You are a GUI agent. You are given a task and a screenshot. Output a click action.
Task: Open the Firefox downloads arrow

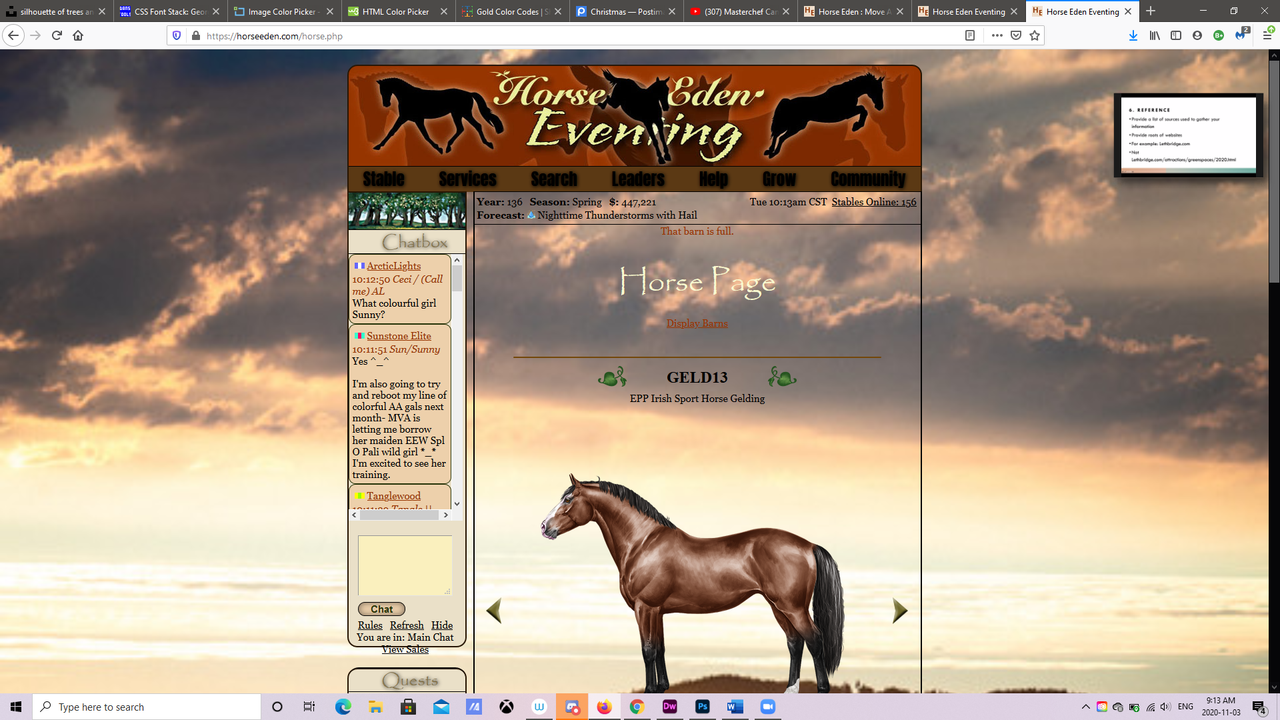(1133, 35)
